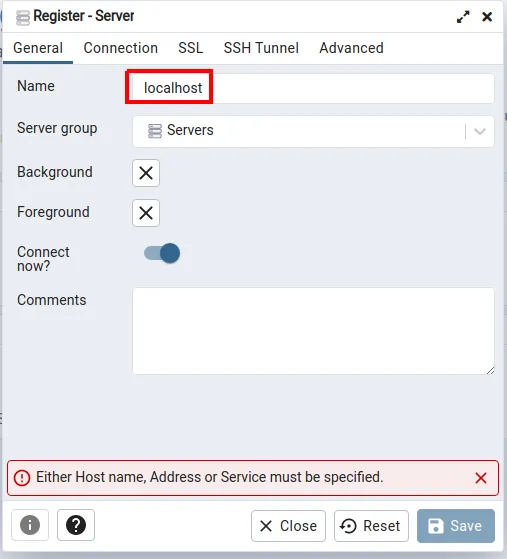Image resolution: width=507 pixels, height=559 pixels.
Task: Dismiss the host name error message
Action: tap(481, 478)
